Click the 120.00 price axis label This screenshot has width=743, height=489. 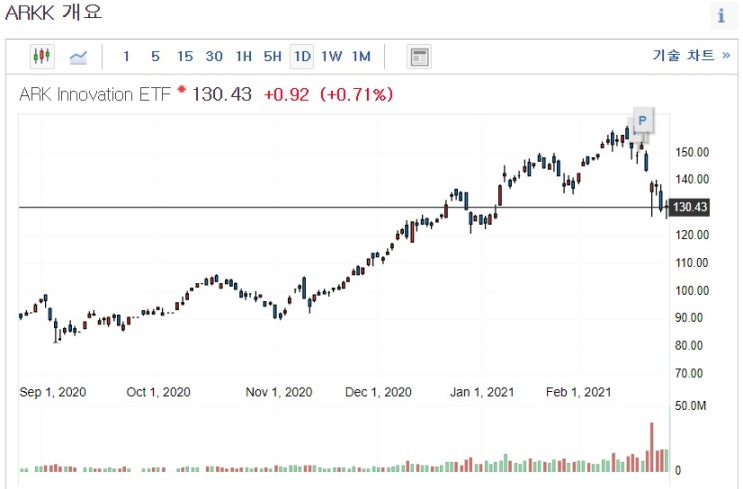(692, 235)
